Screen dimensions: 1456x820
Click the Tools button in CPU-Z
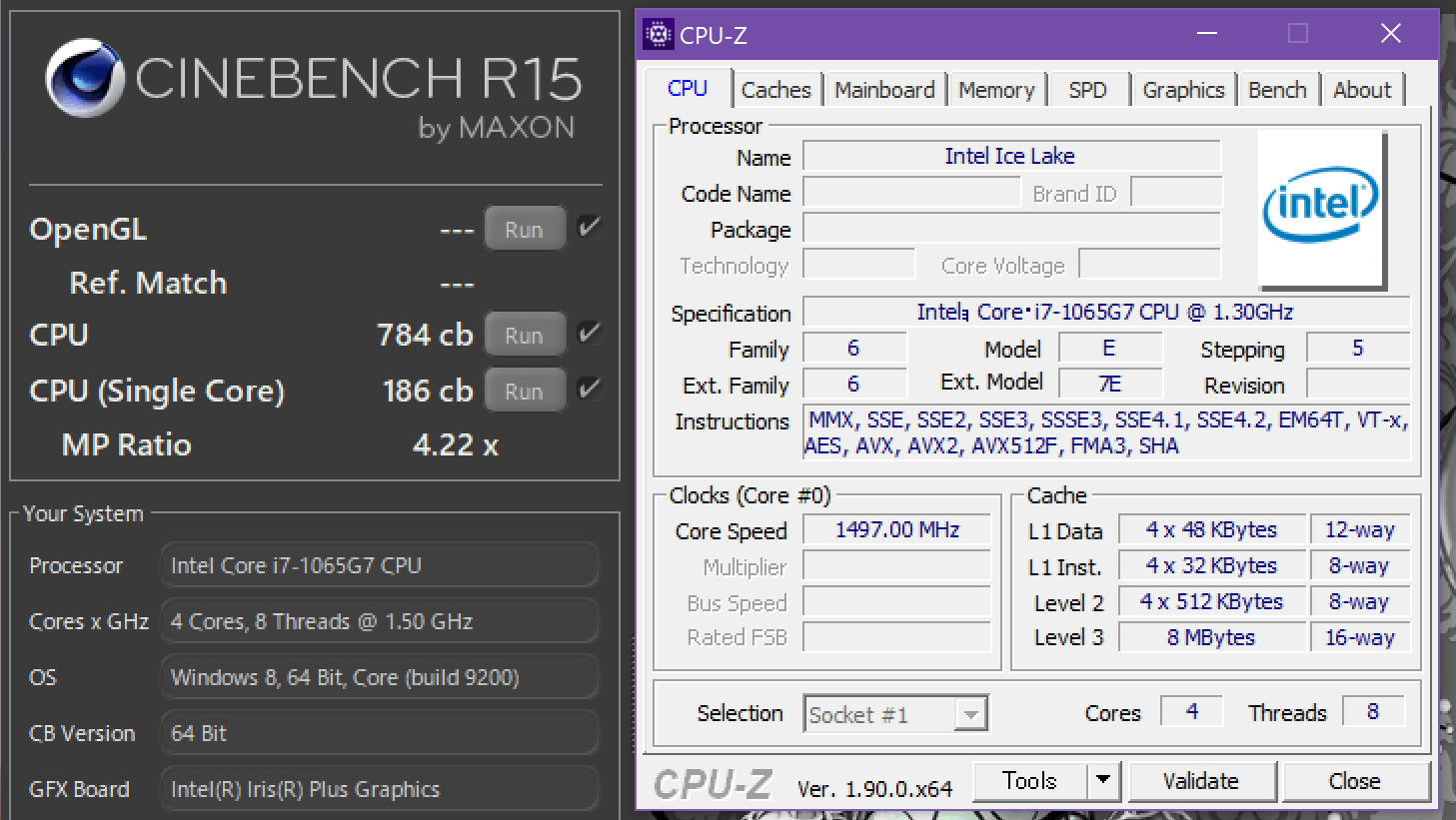pyautogui.click(x=1029, y=781)
